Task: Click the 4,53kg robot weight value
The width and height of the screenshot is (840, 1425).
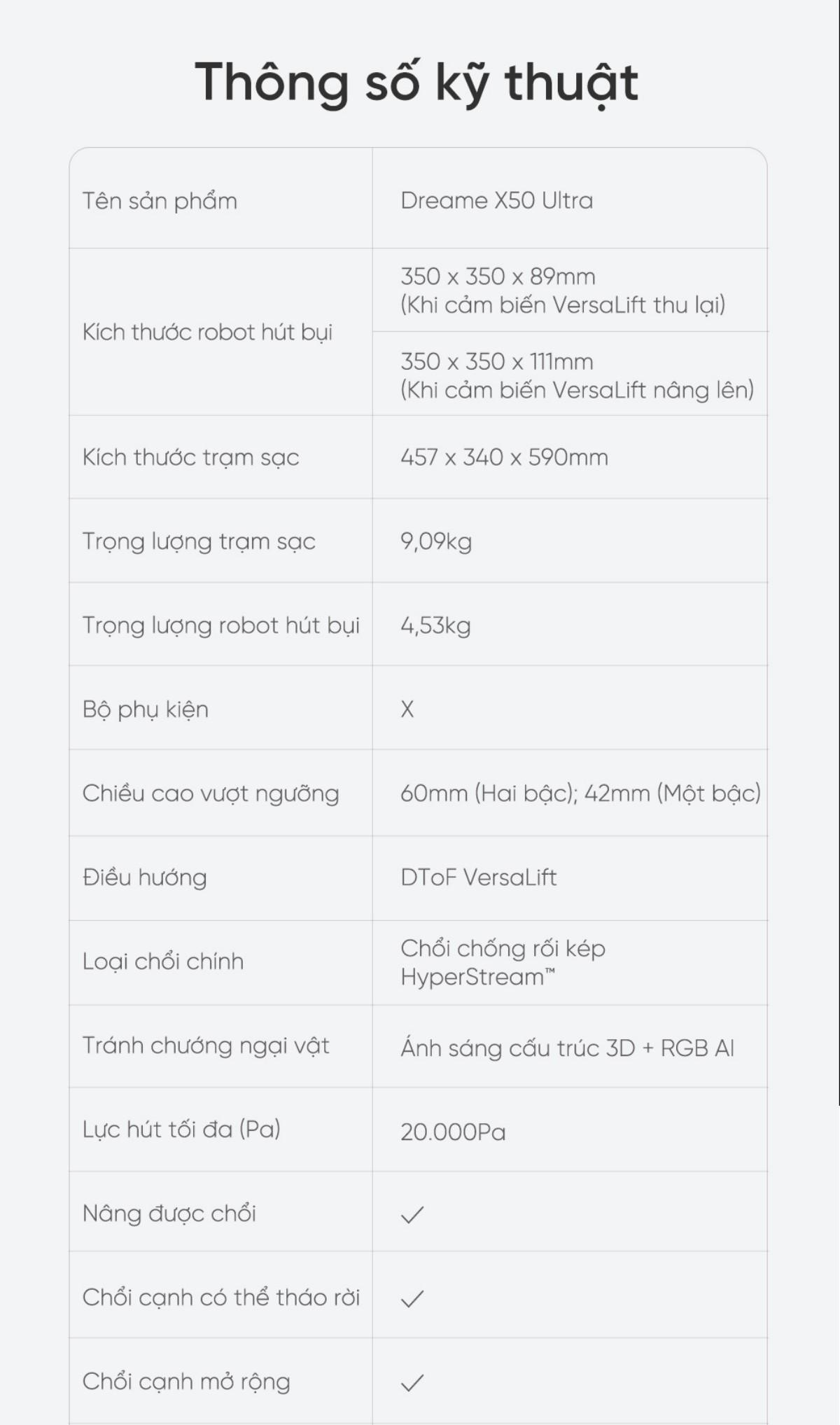Action: tap(435, 625)
